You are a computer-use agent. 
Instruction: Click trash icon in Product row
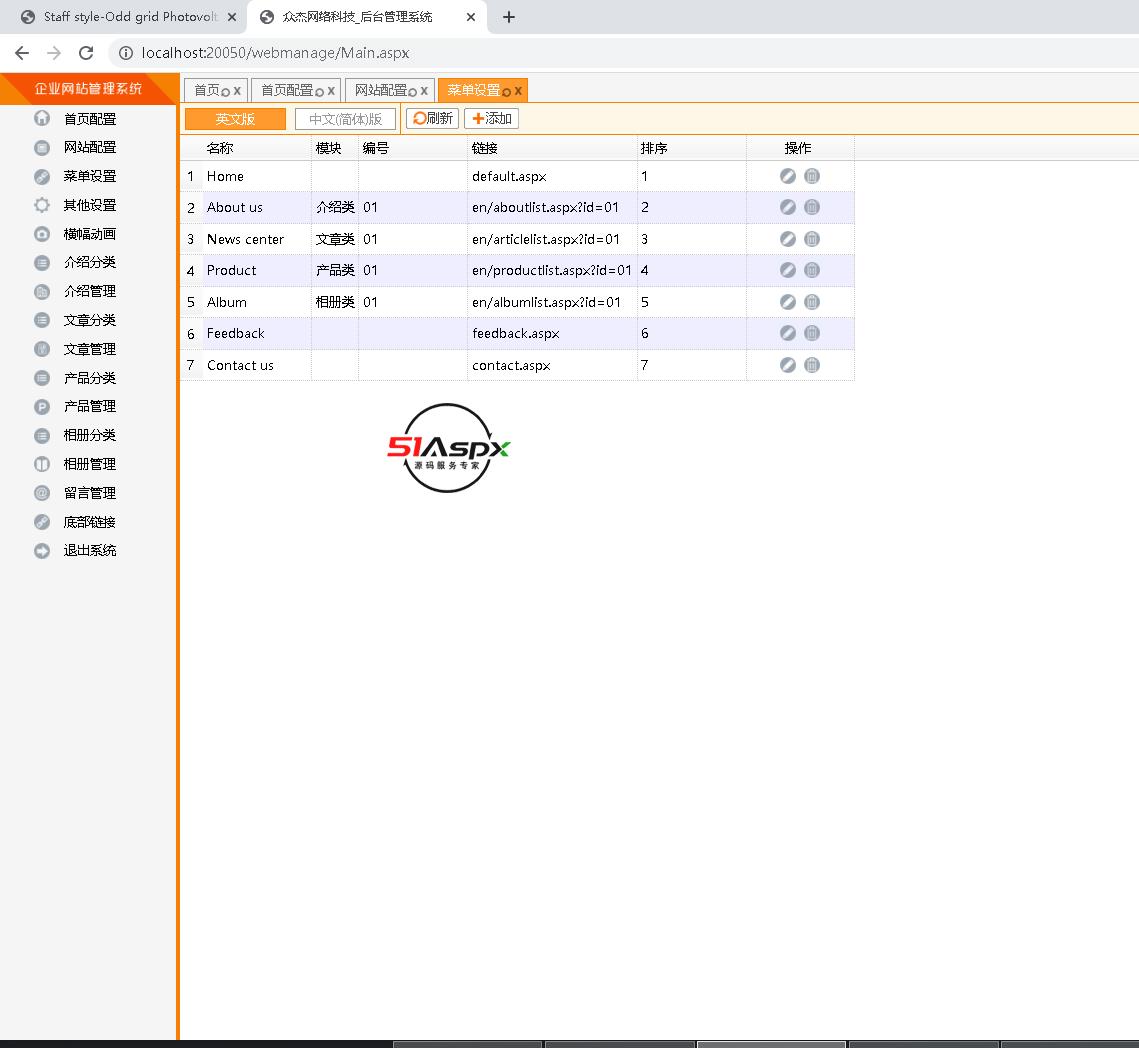(812, 270)
